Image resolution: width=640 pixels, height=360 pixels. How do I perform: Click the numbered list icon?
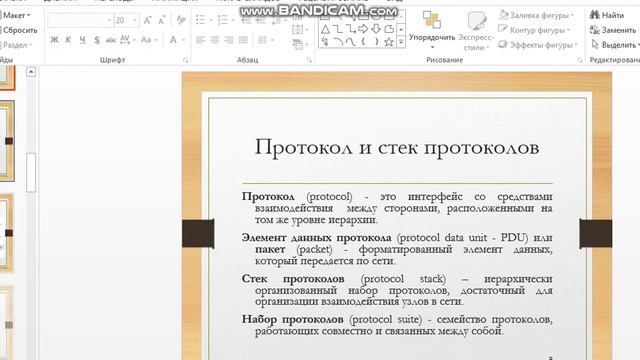[x=222, y=20]
